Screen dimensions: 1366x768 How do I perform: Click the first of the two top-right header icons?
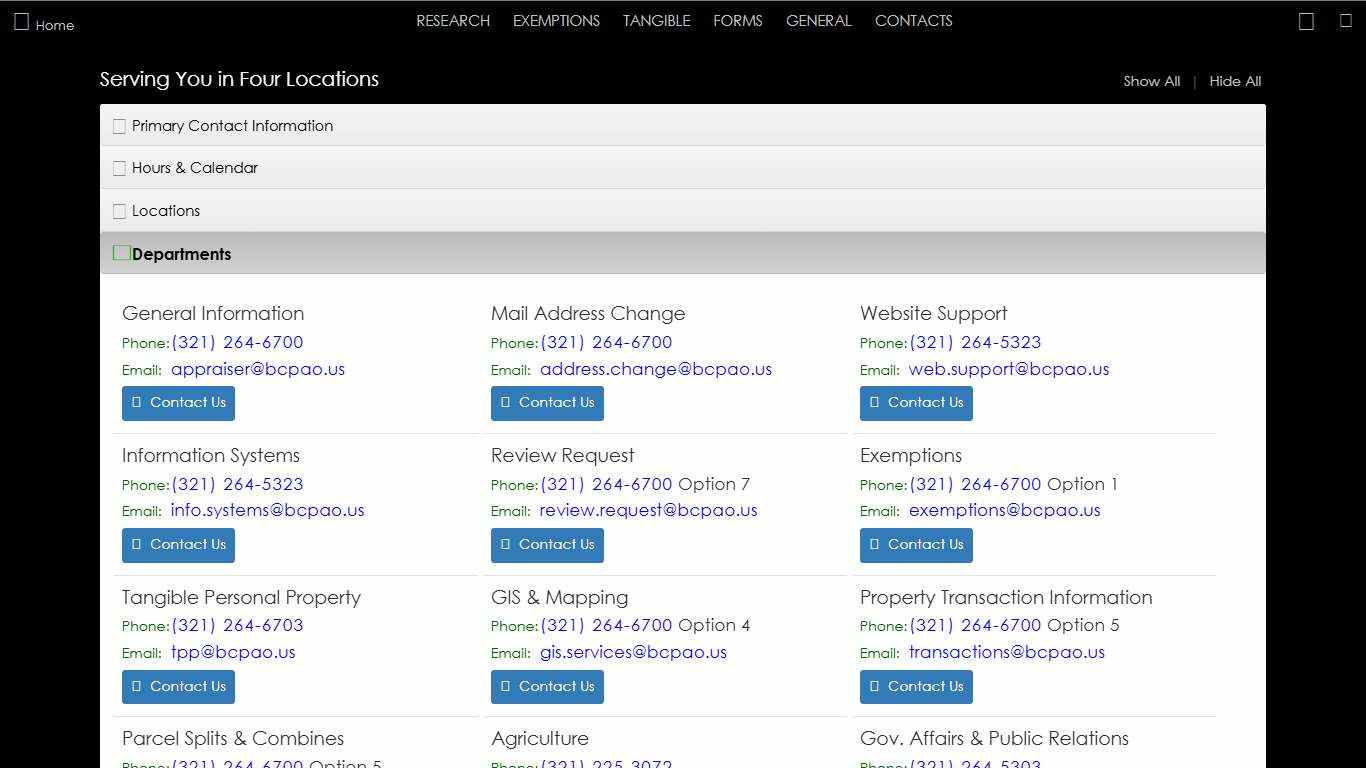coord(1306,22)
